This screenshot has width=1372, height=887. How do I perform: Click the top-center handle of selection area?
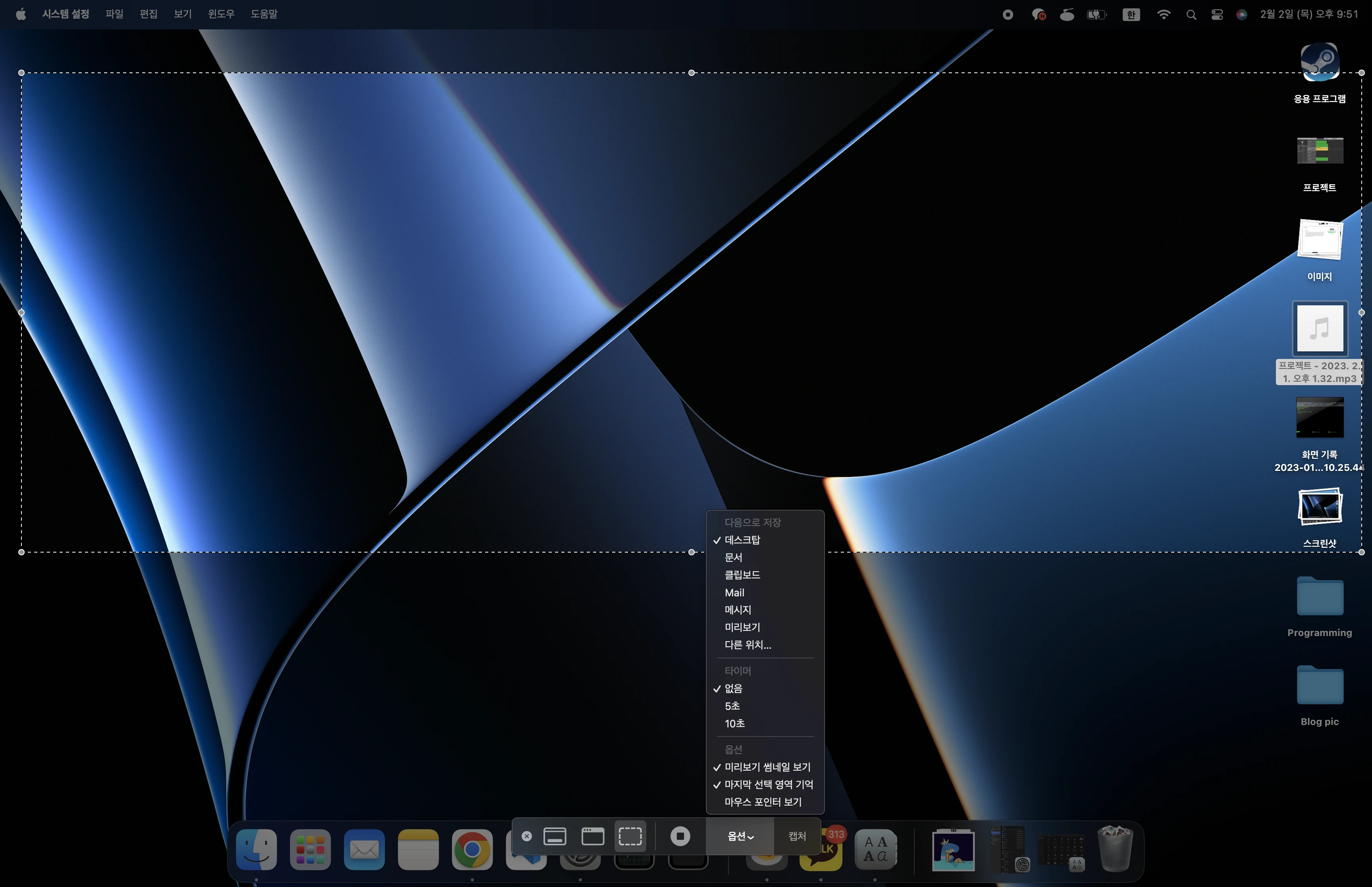(692, 73)
